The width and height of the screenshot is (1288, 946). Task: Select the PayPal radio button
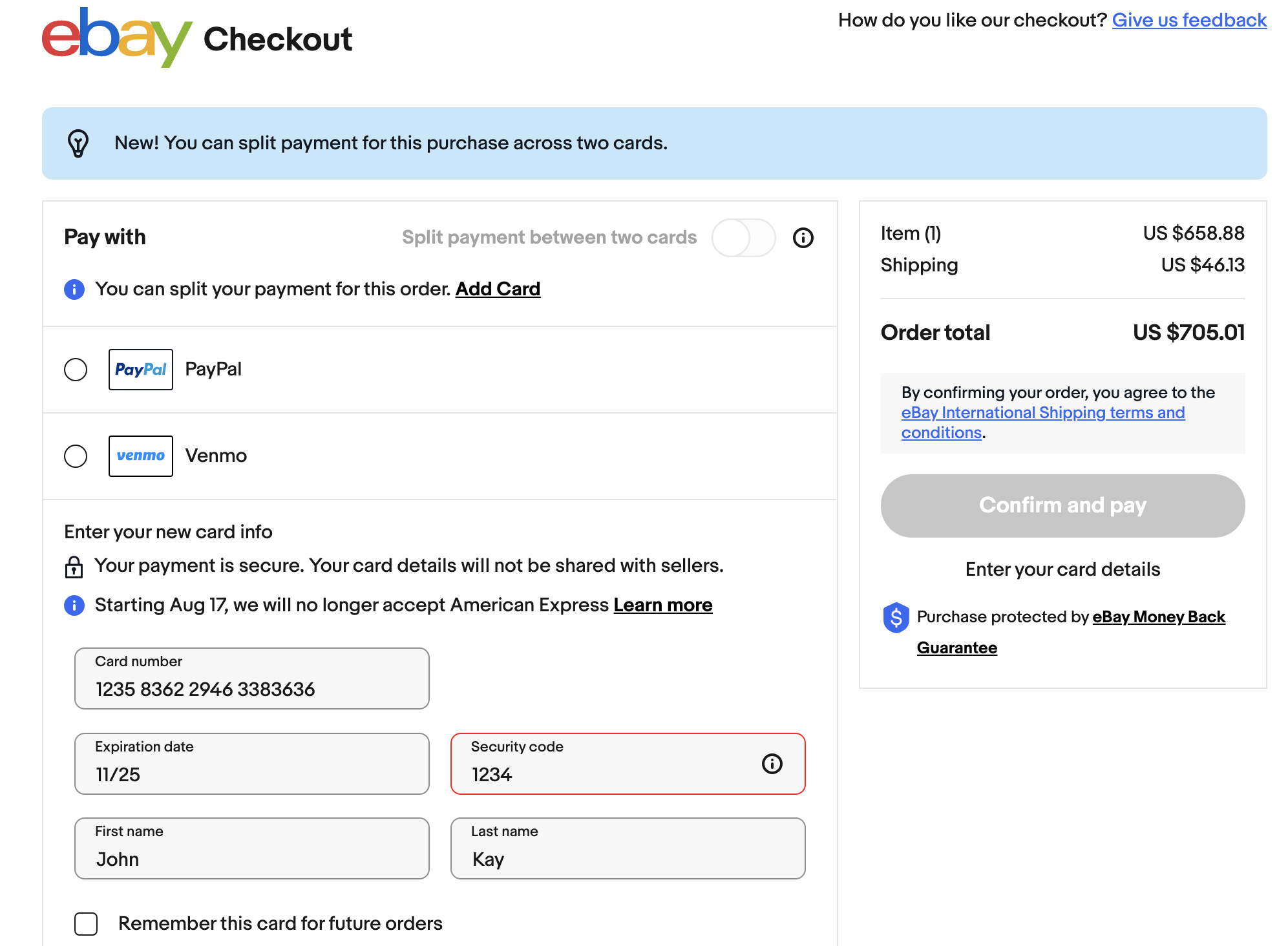point(76,370)
